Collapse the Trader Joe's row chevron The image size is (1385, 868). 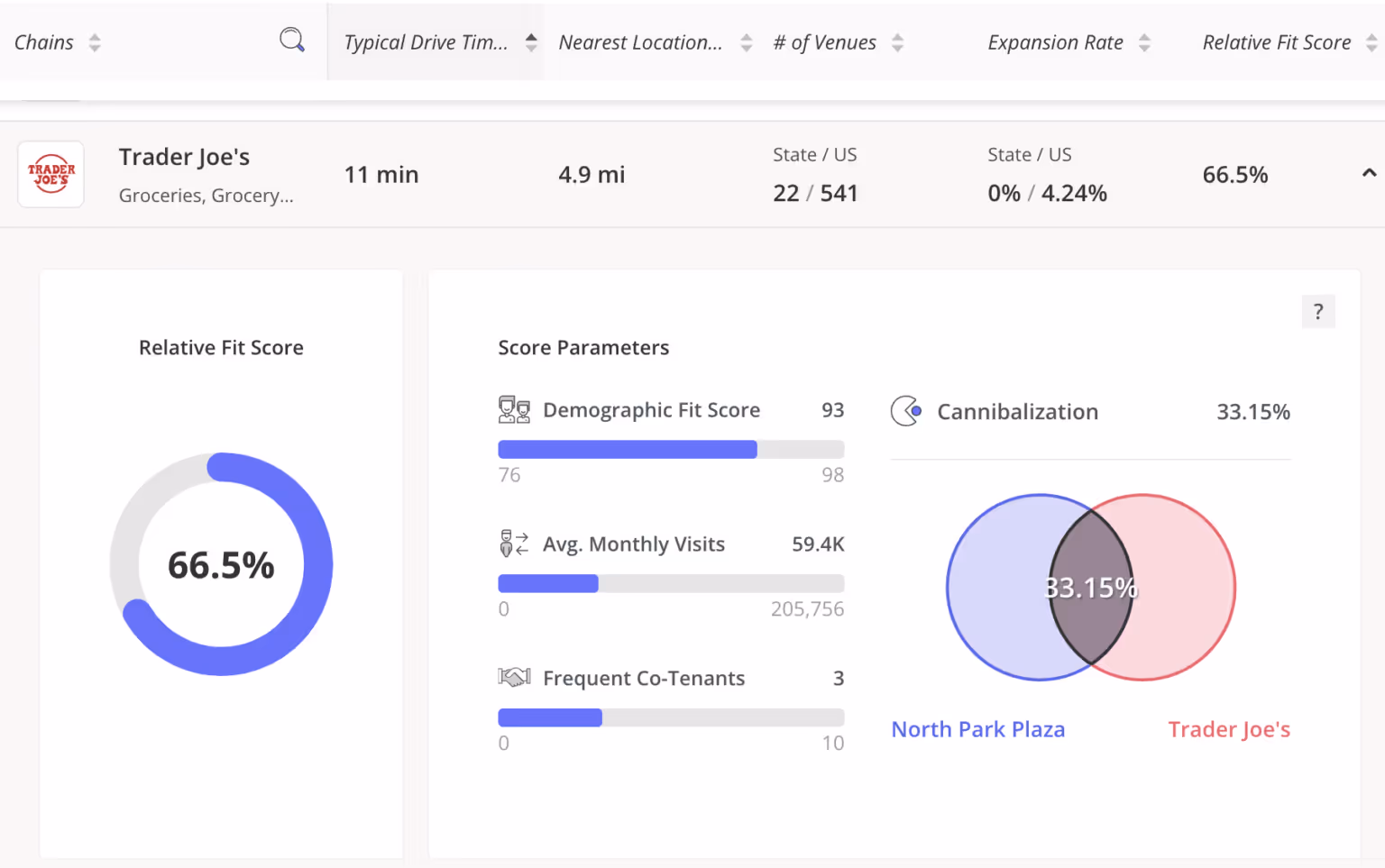(x=1369, y=173)
